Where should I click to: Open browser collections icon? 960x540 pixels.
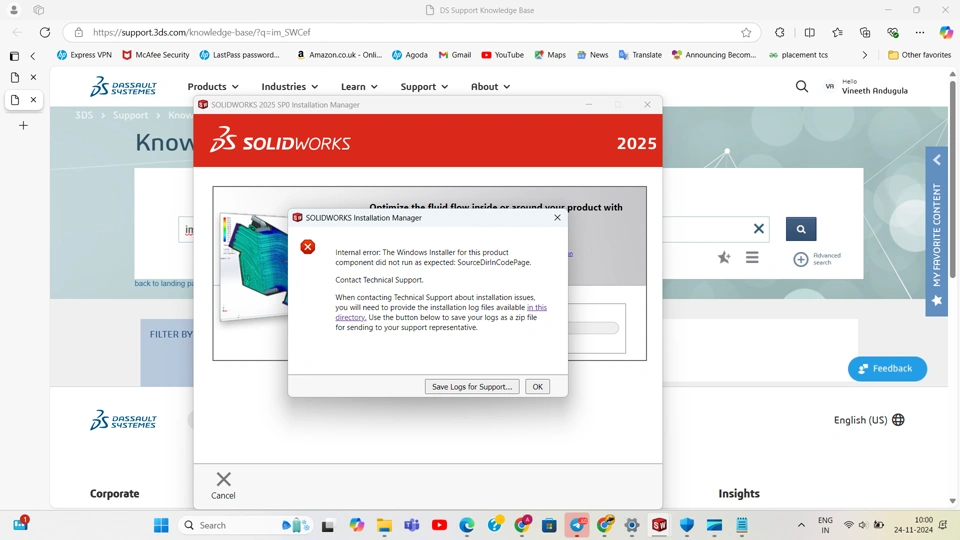click(864, 32)
